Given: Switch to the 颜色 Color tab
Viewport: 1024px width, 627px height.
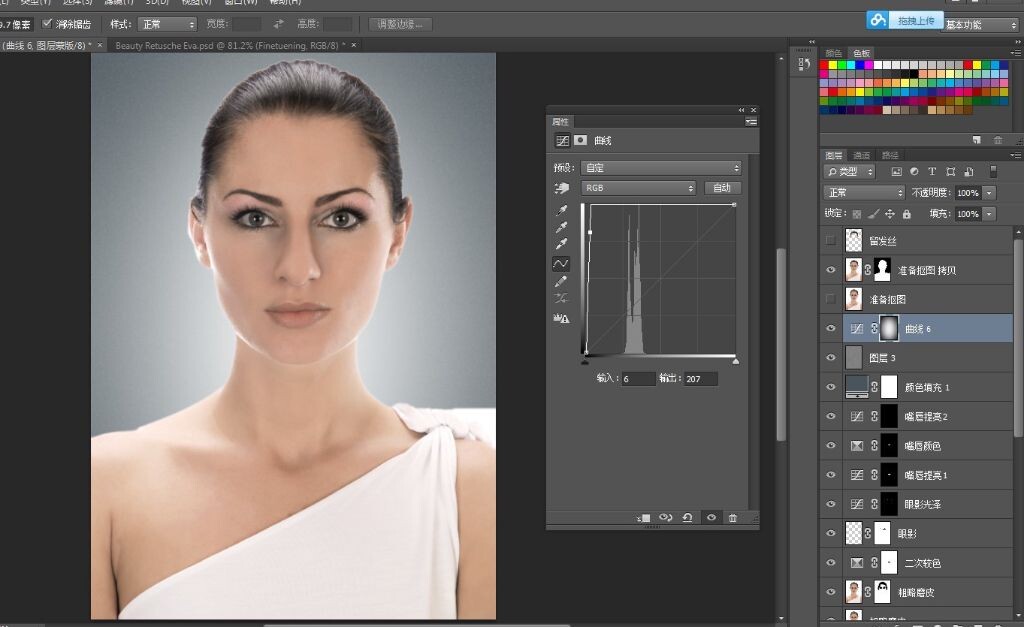Looking at the screenshot, I should pos(833,54).
